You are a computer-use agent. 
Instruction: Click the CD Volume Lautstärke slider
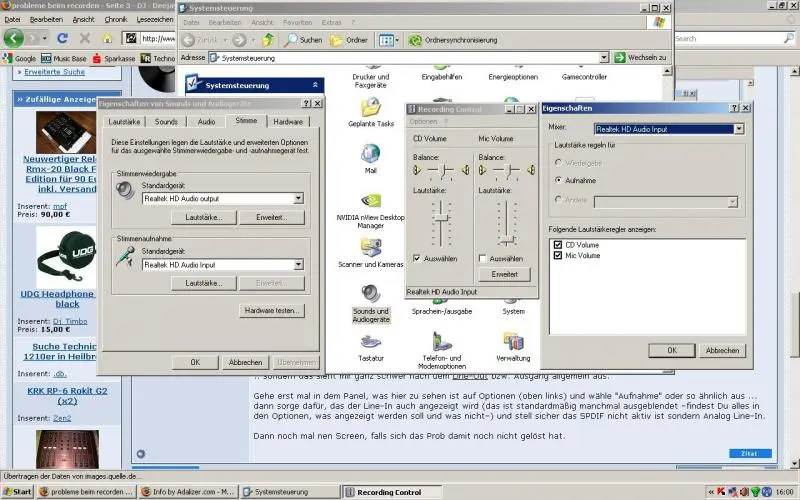point(438,222)
